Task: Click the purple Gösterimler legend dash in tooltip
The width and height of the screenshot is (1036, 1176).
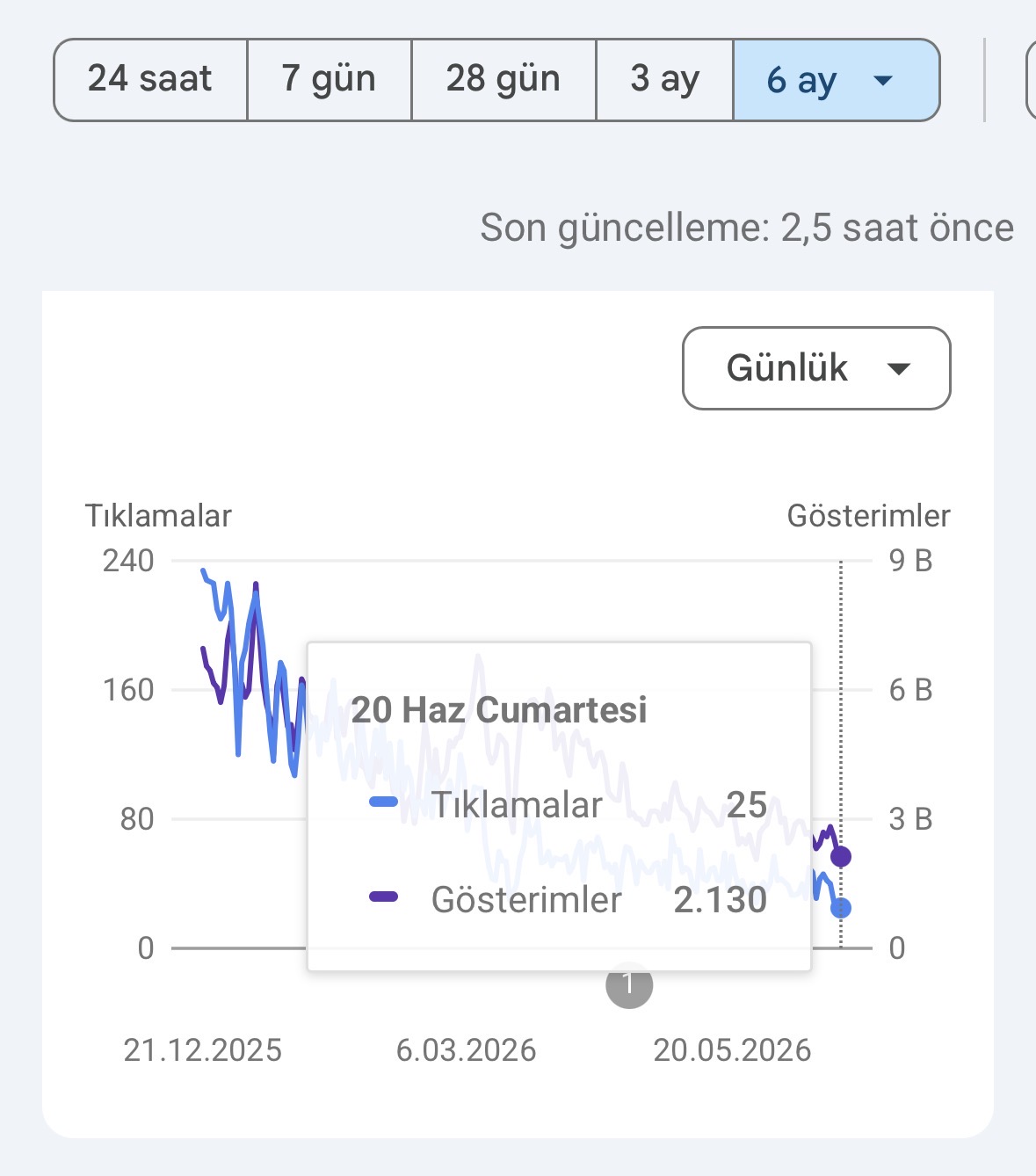Action: pyautogui.click(x=384, y=897)
